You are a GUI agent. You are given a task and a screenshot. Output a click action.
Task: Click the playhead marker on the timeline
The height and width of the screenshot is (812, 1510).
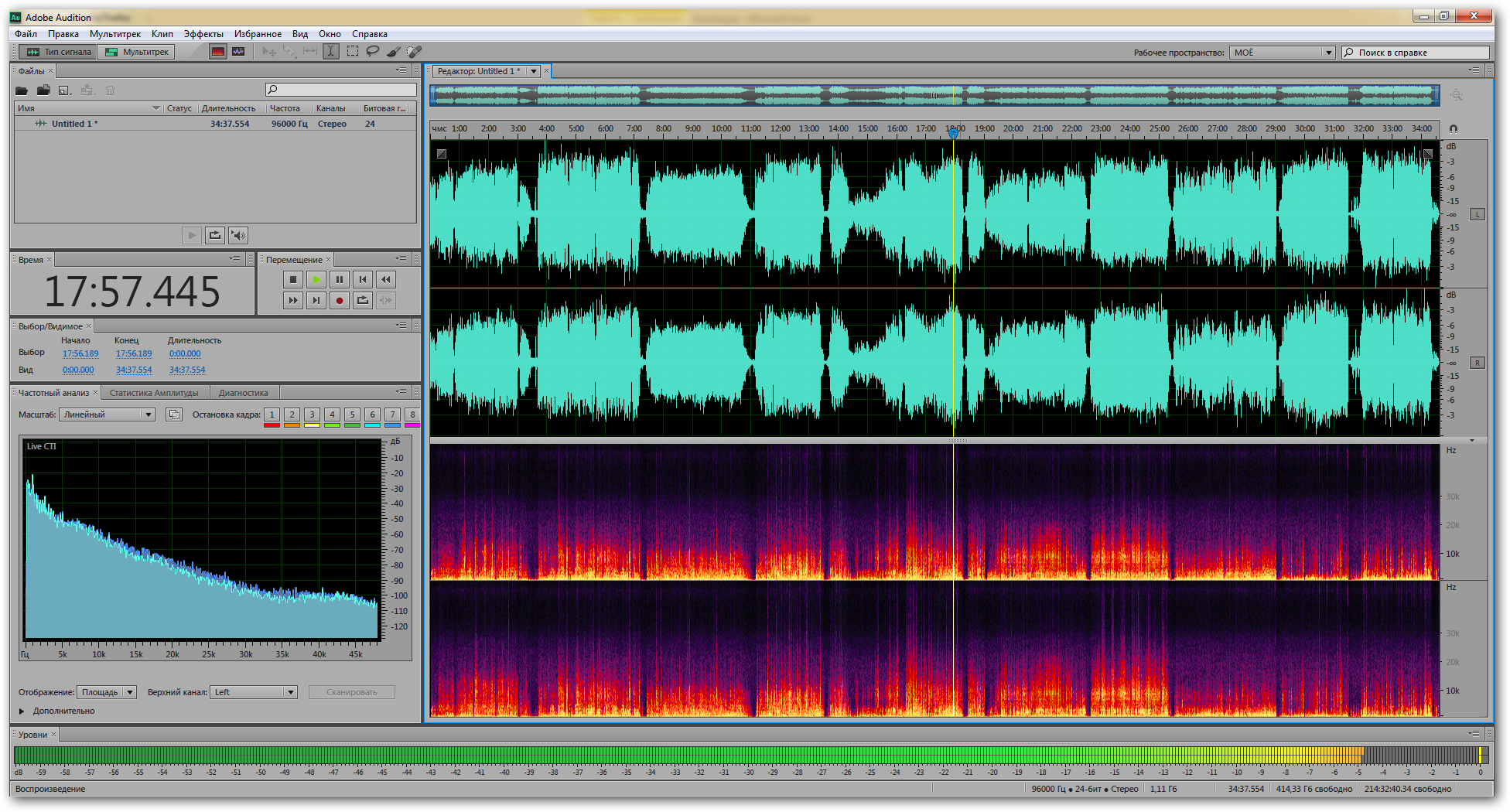tap(954, 133)
